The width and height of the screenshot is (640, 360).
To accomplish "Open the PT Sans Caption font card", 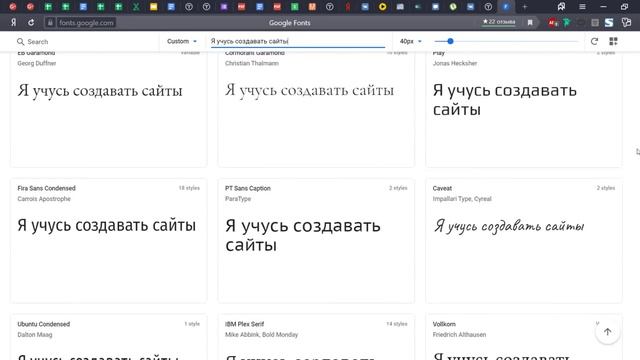I will click(x=316, y=241).
